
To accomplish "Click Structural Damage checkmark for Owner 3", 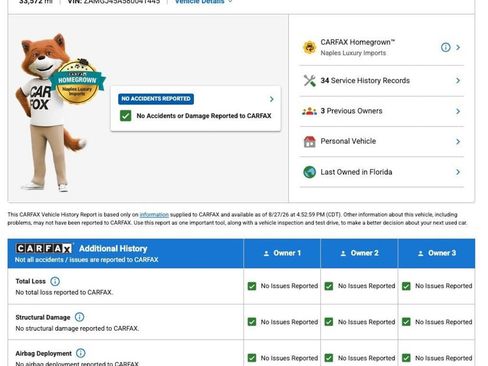I will click(406, 322).
